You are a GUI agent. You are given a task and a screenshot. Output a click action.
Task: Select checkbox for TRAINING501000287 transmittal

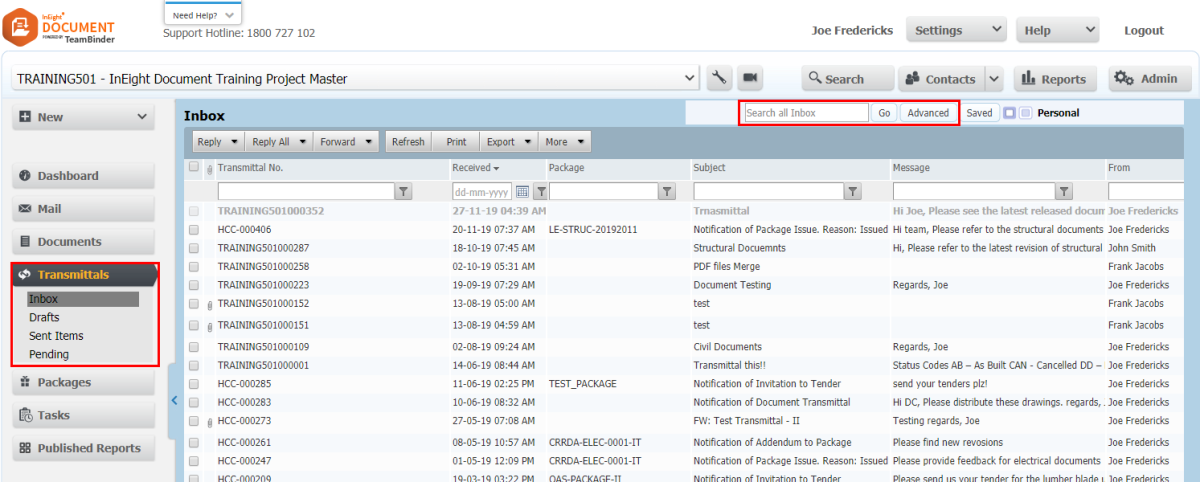(194, 248)
